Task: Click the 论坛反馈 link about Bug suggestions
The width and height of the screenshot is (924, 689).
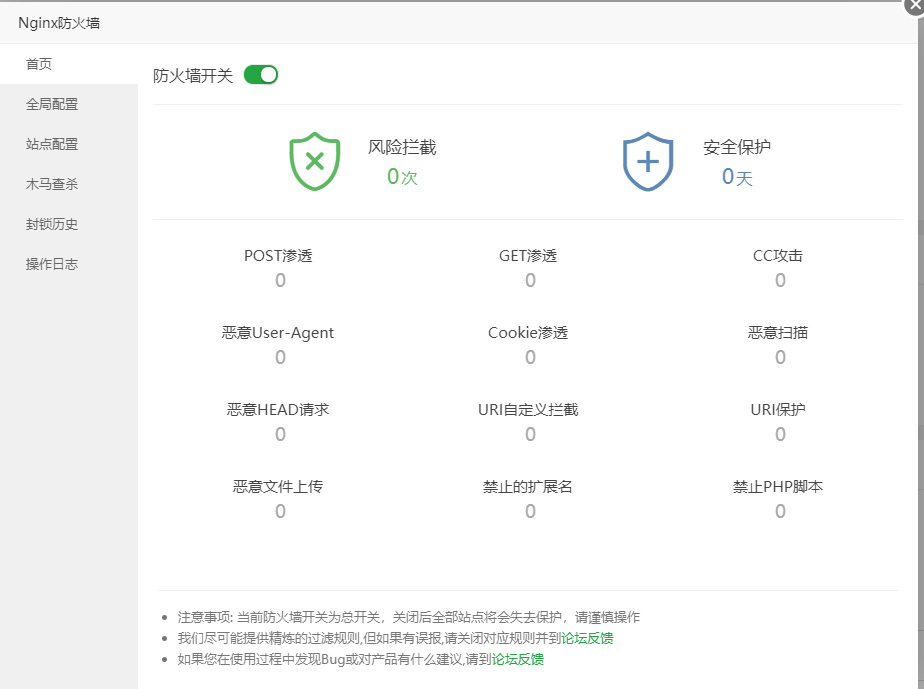Action: tap(517, 659)
